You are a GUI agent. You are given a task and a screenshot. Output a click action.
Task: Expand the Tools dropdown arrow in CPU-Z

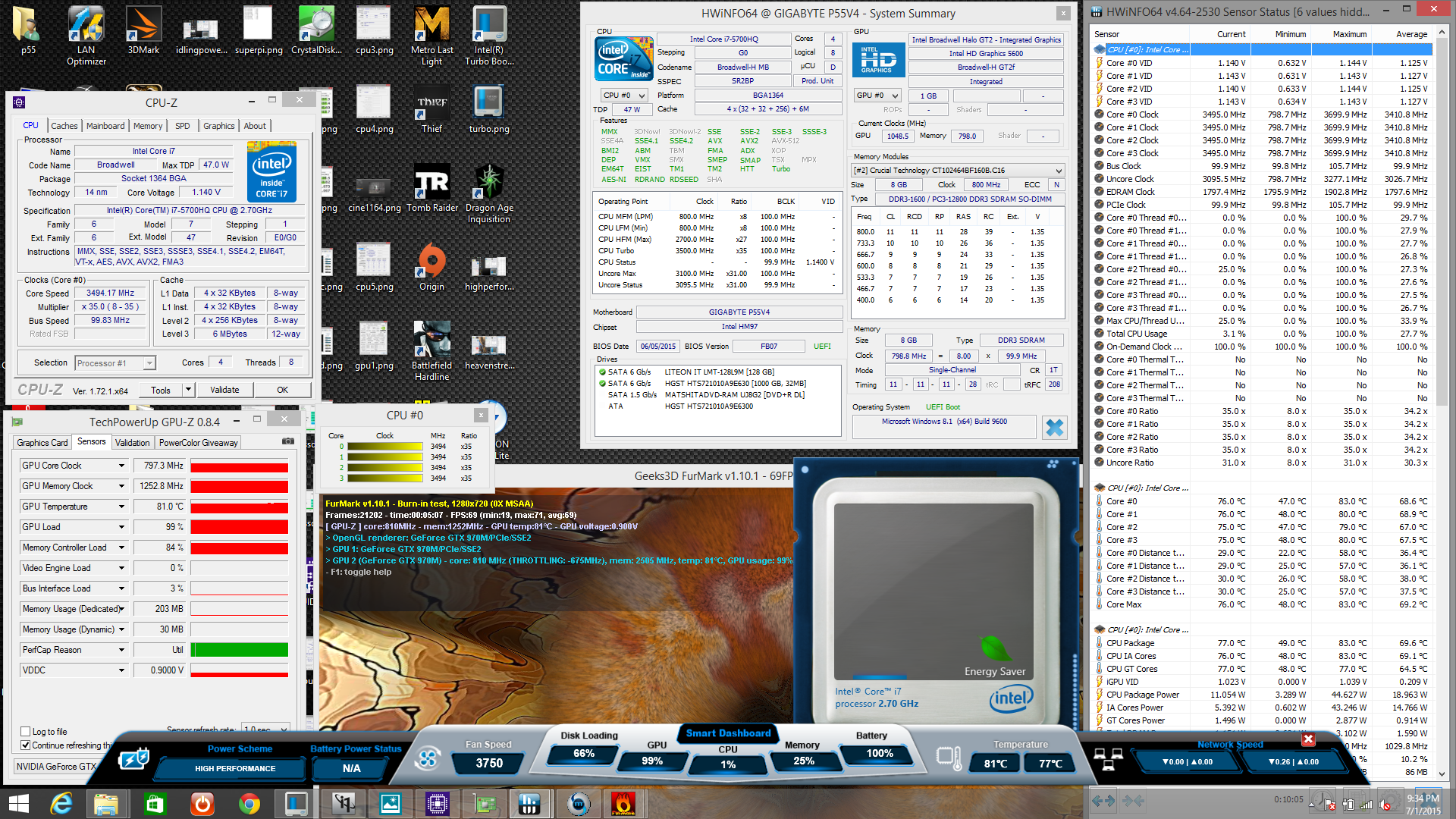click(x=188, y=390)
